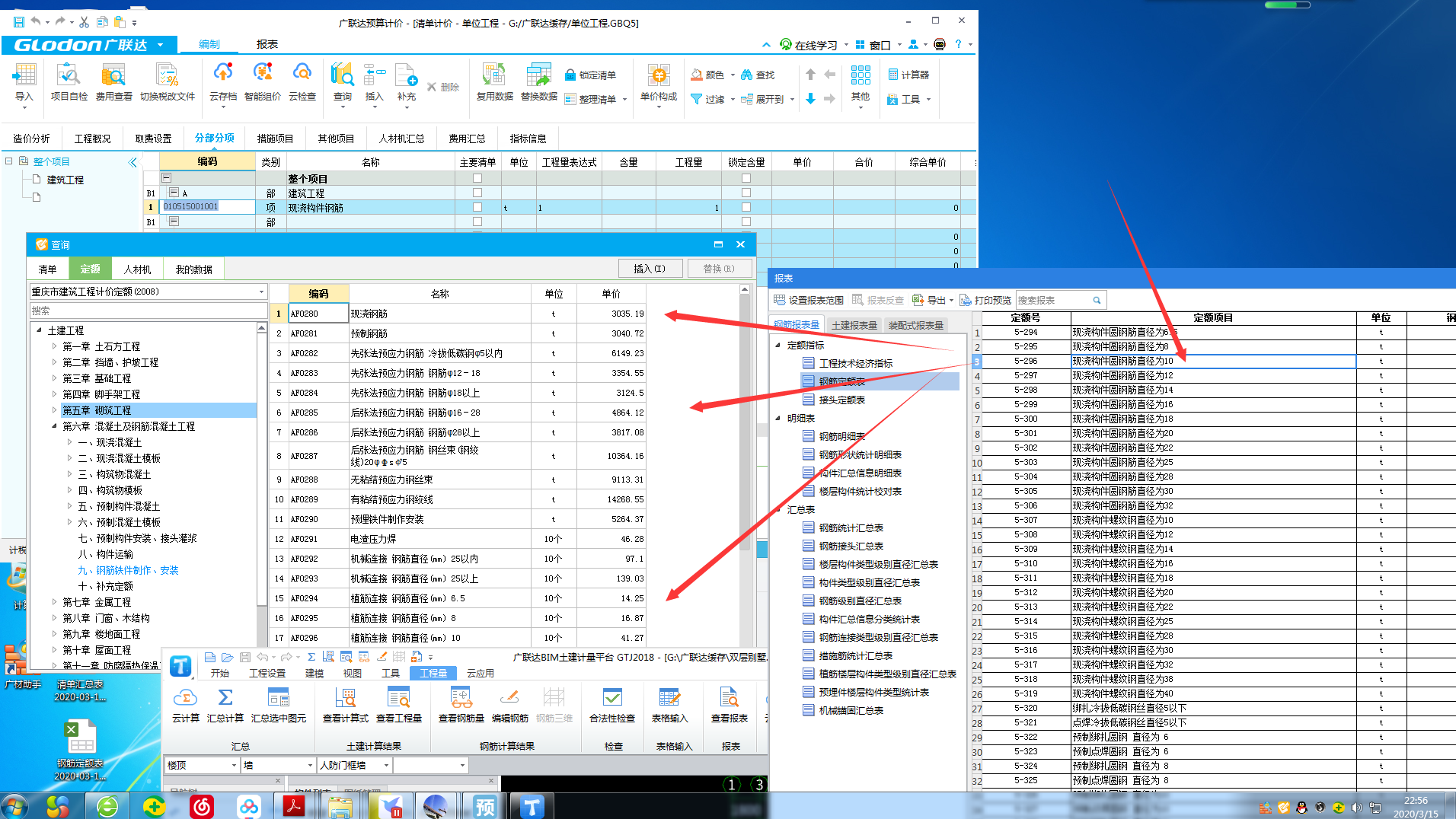Click 替换(R) button in 查询 dialog

pos(719,268)
